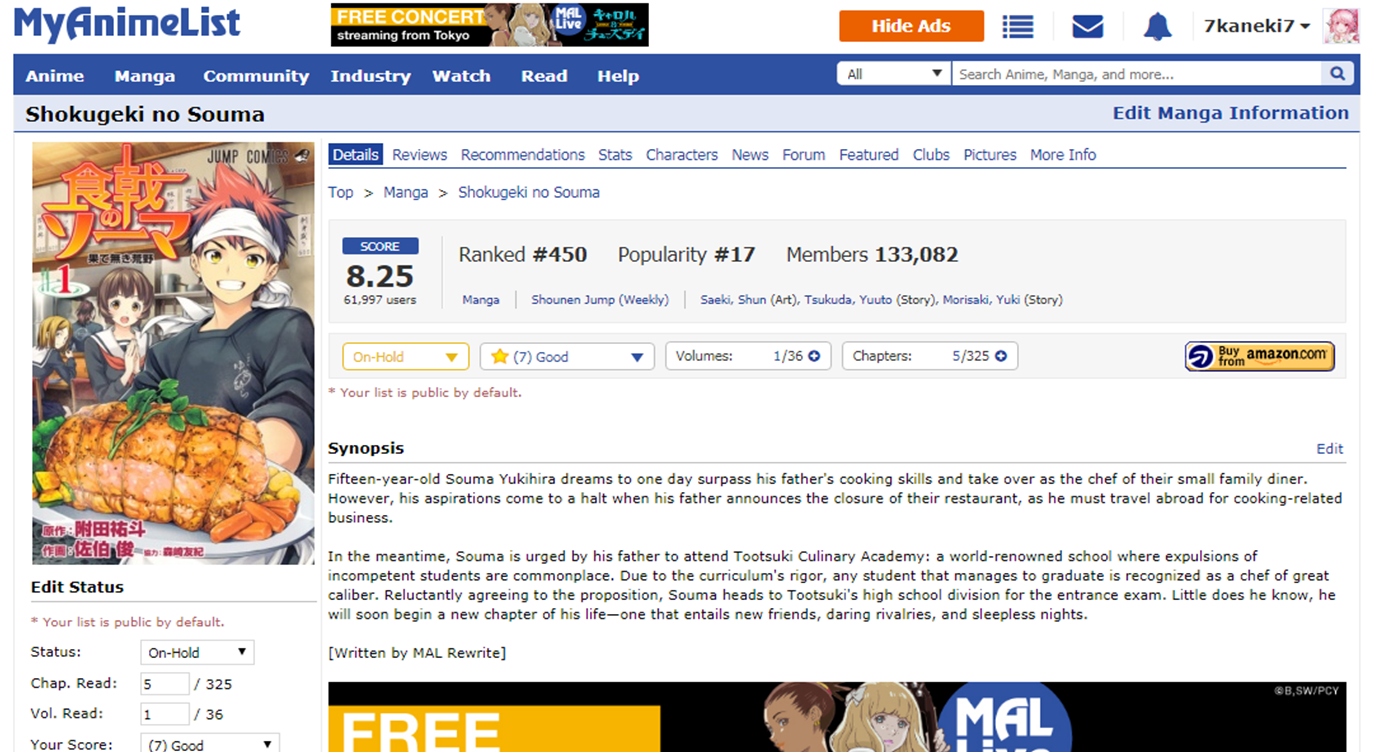
Task: Open the (7) Good score dropdown
Action: pos(567,356)
